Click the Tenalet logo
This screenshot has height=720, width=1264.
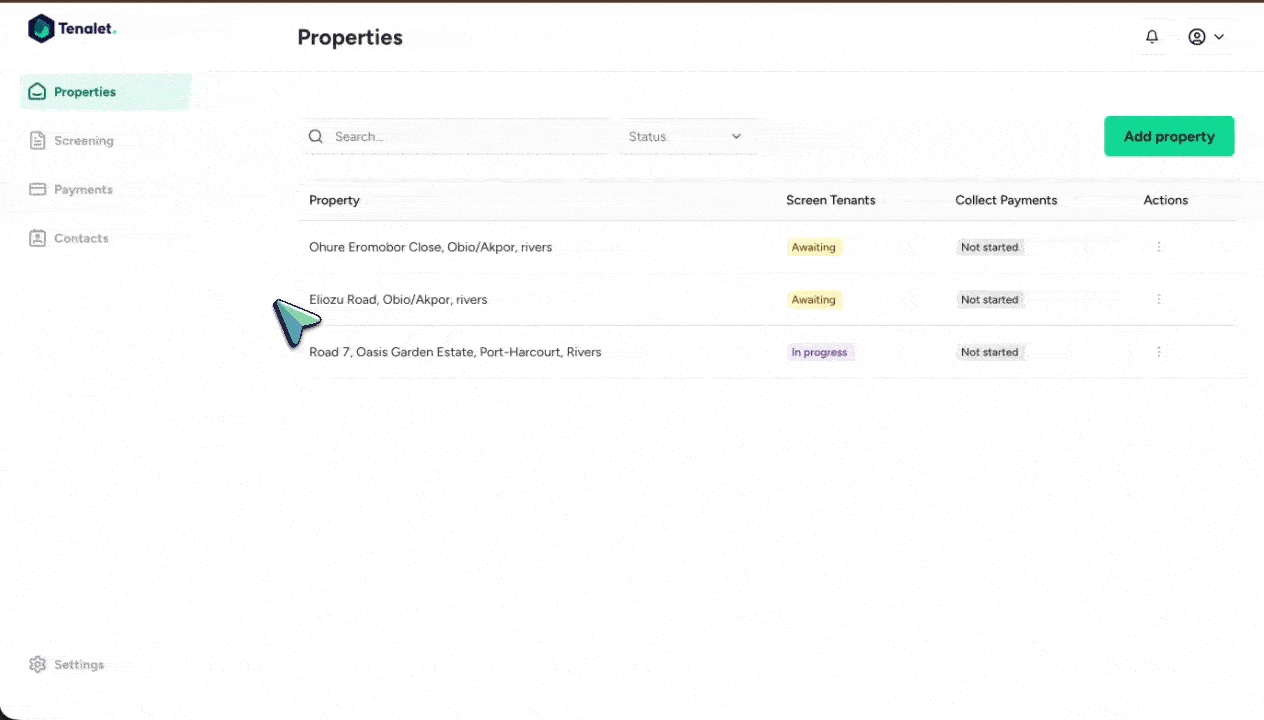pyautogui.click(x=70, y=28)
